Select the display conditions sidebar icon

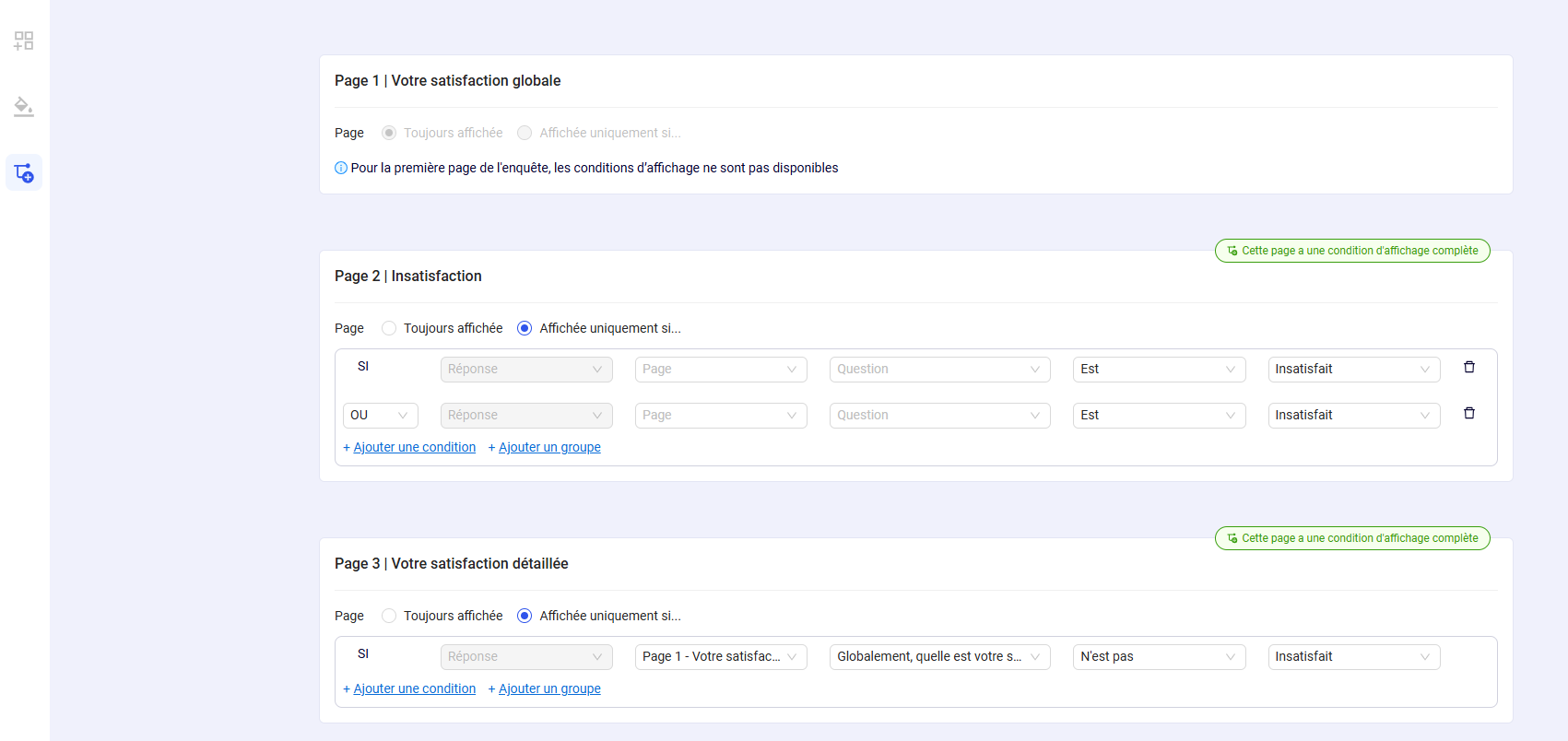click(x=24, y=172)
